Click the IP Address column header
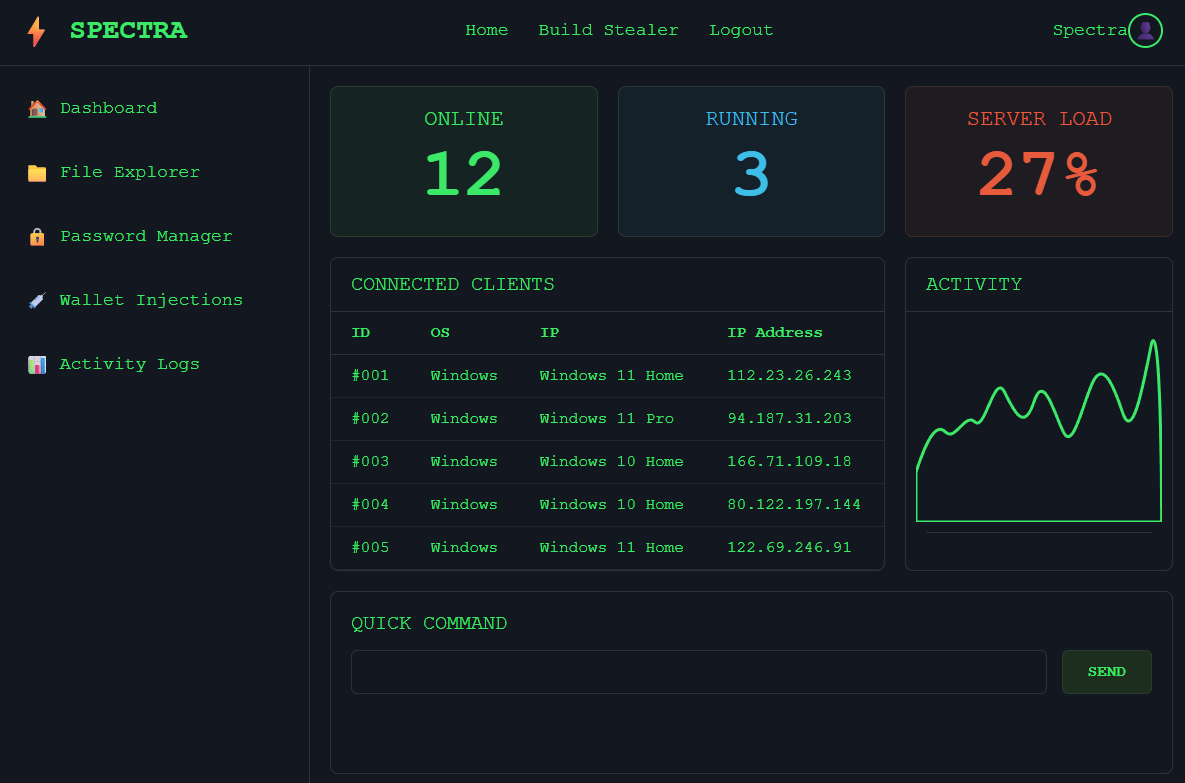 click(775, 333)
